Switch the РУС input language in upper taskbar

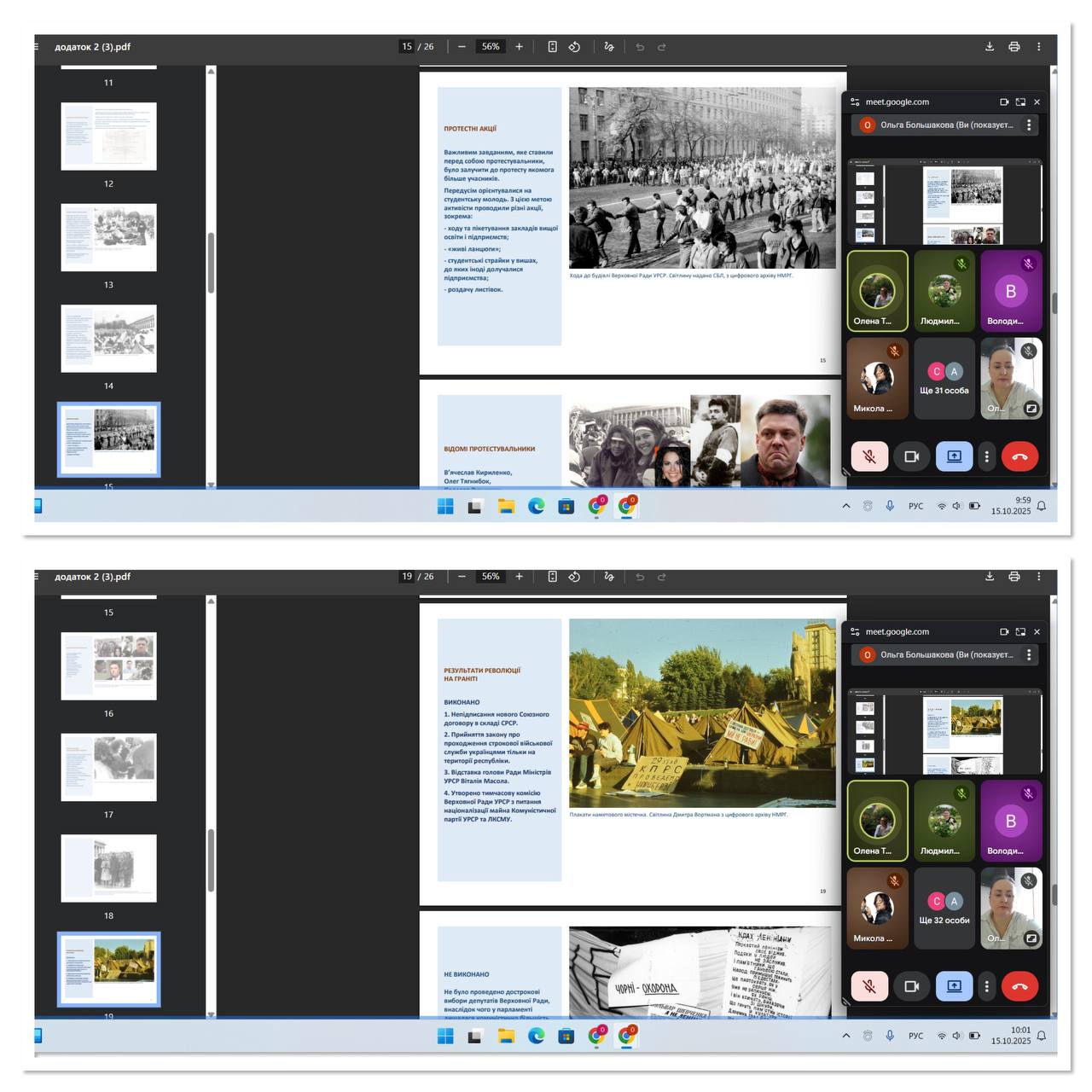(915, 506)
